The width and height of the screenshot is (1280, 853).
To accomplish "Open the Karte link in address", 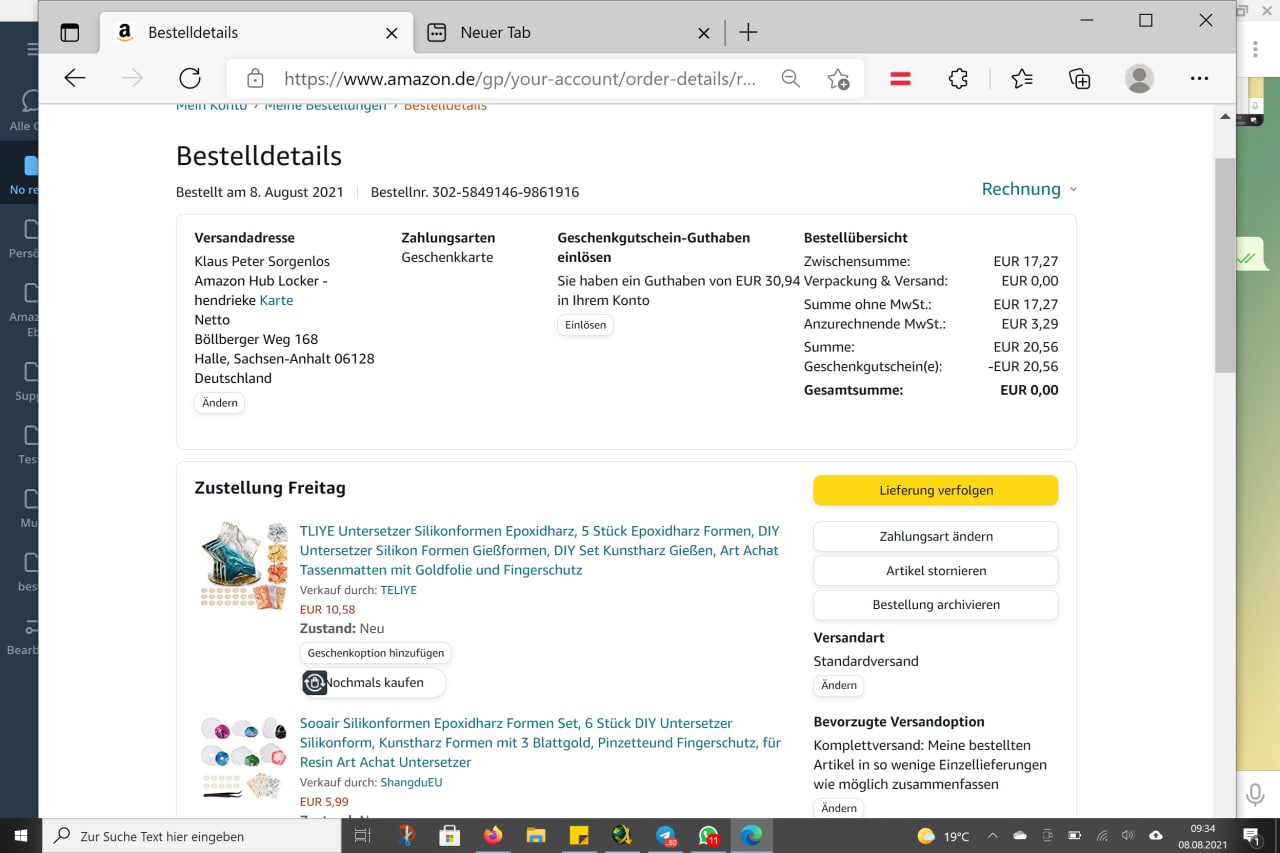I will tap(276, 300).
